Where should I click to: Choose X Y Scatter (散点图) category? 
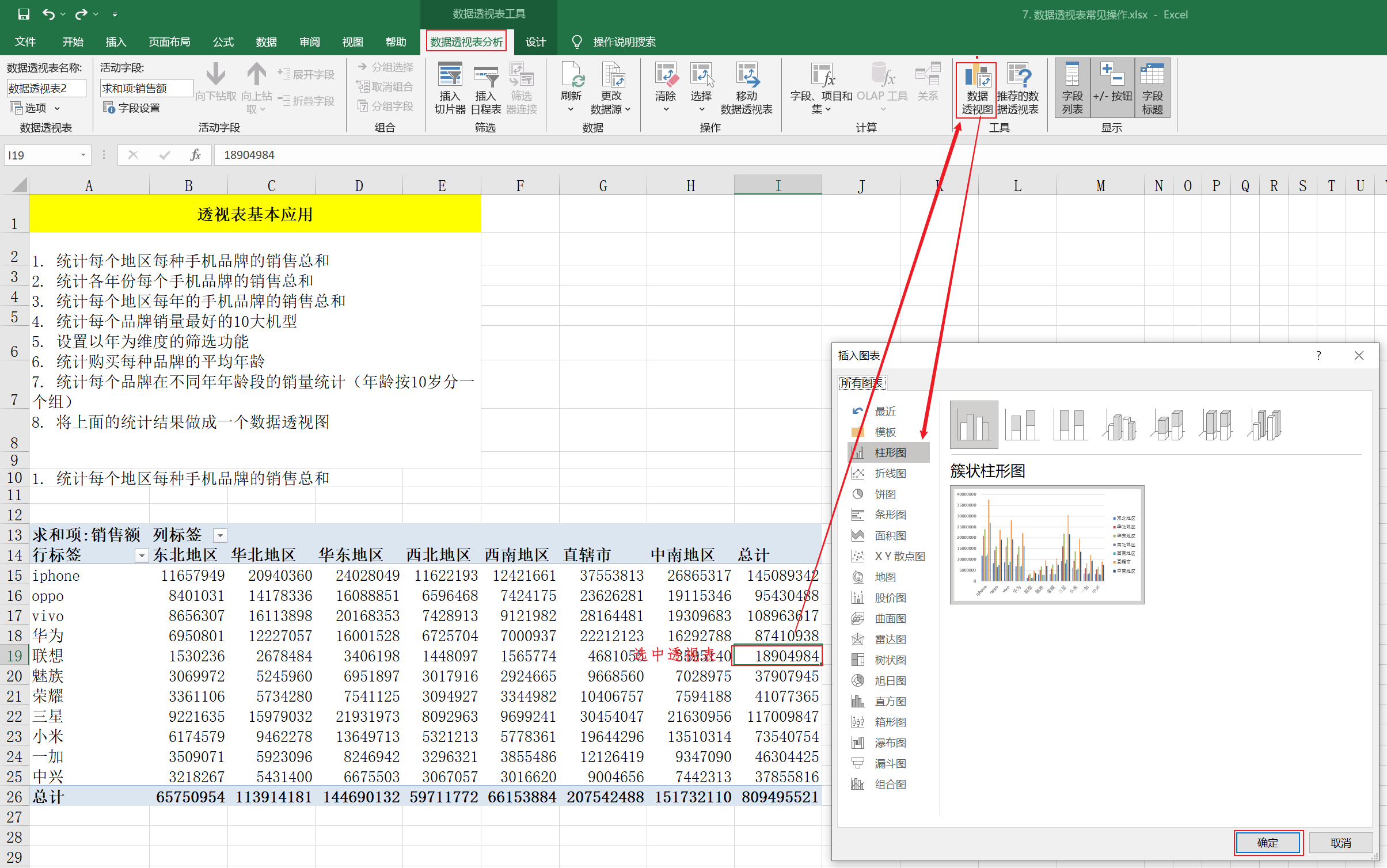tap(889, 556)
